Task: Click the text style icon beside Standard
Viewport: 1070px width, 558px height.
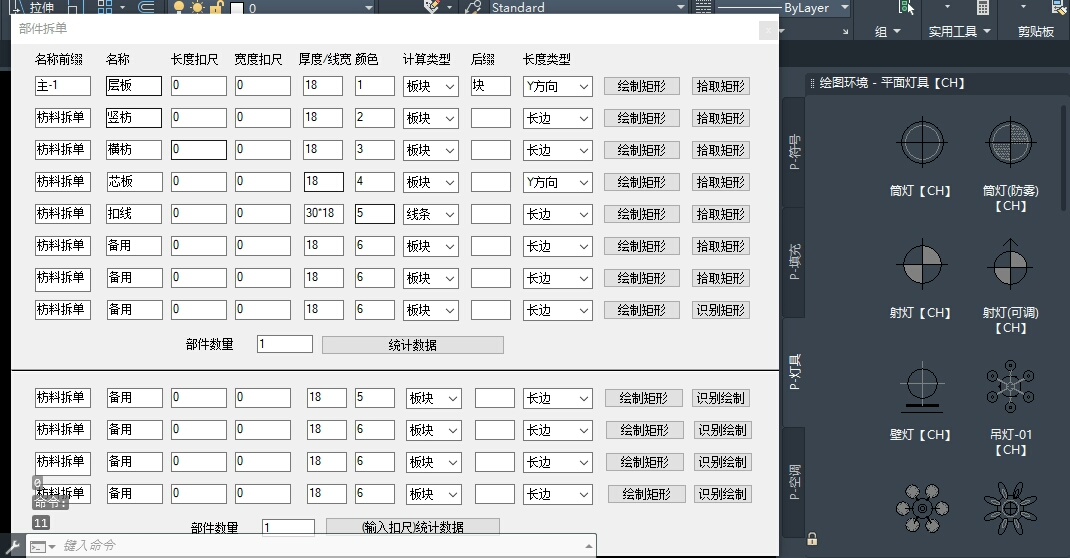Action: [x=472, y=8]
